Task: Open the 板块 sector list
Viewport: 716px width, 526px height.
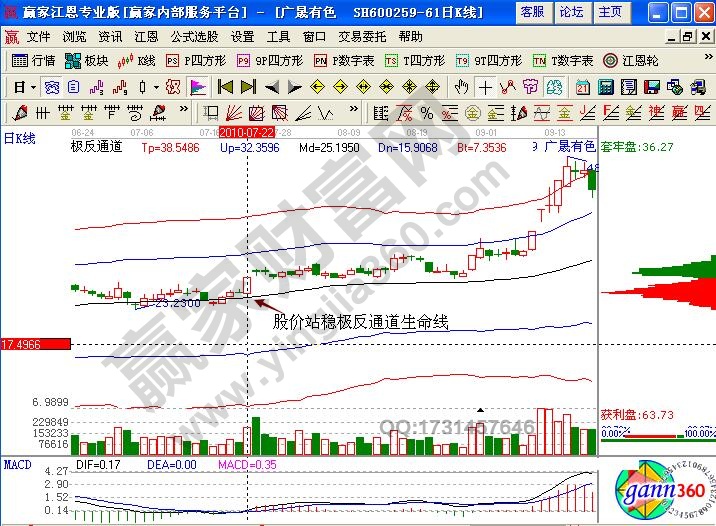Action: (x=88, y=60)
